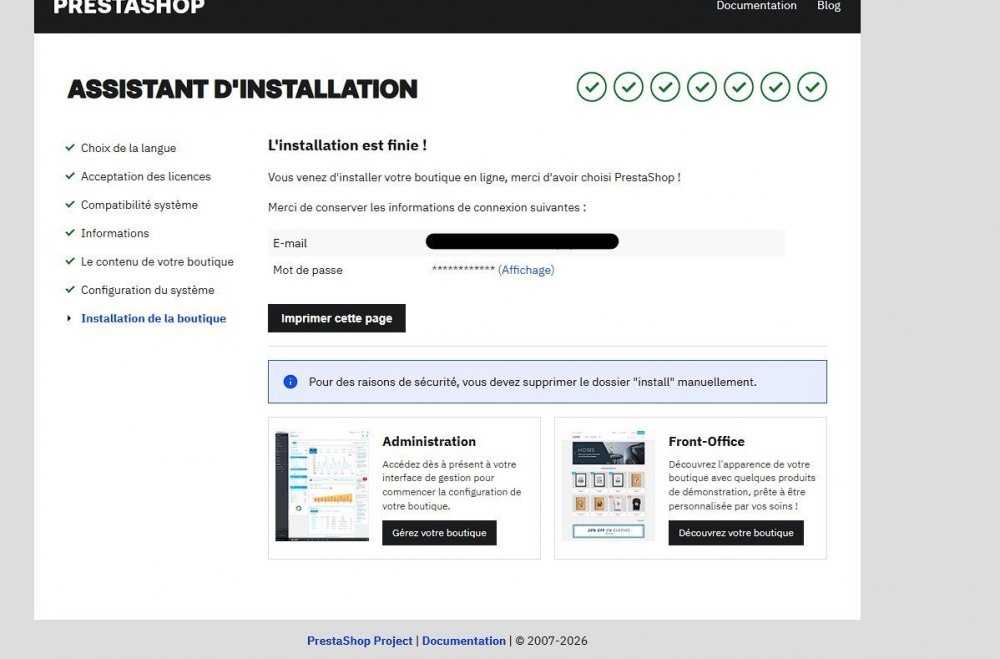The image size is (1000, 659).
Task: Click the first completed step circle icon
Action: [x=591, y=87]
